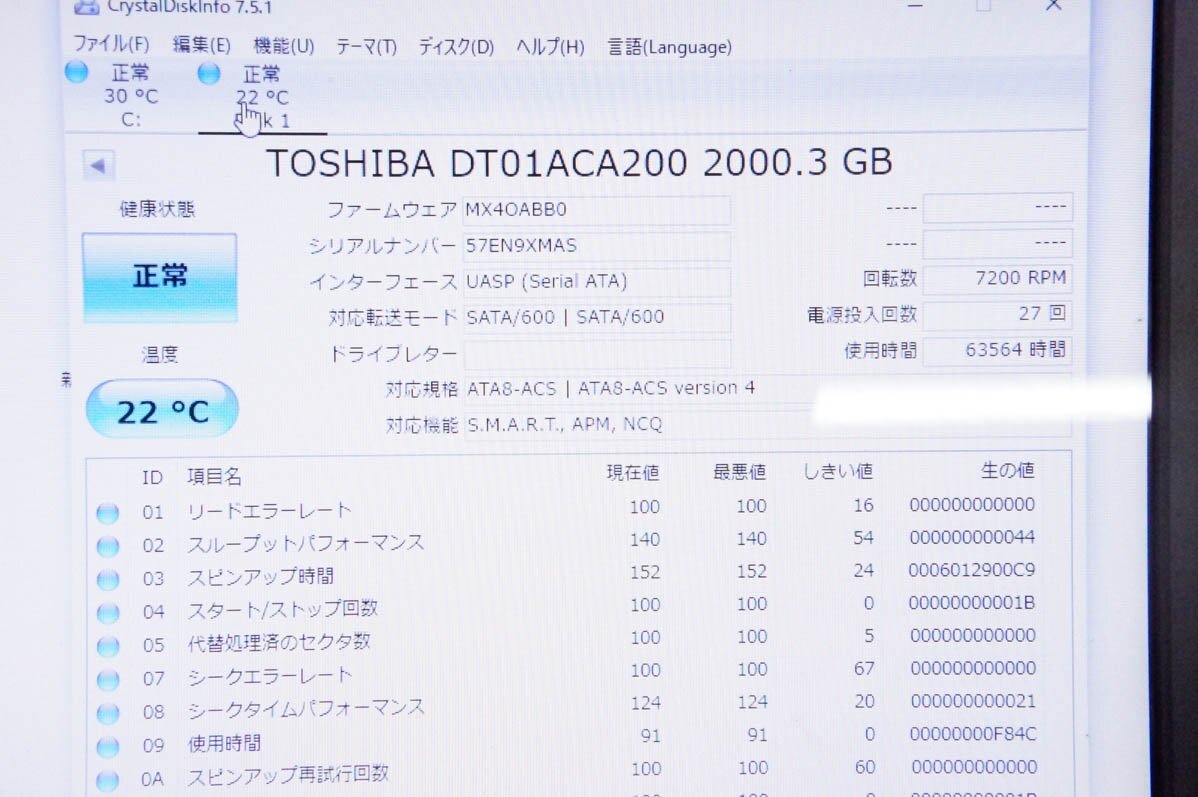Click the disk title TOSHIBA DT01ACA200 2000.3 GB
Screen dimensions: 1198x797
tap(579, 163)
